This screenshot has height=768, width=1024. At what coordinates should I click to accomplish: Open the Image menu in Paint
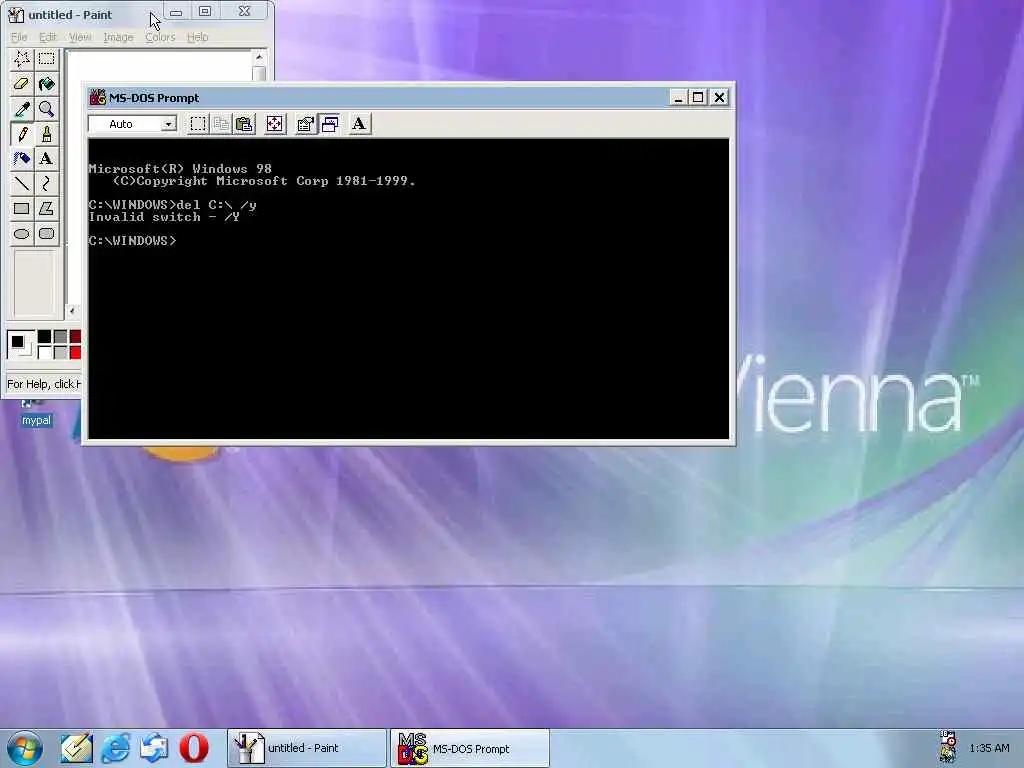tap(118, 37)
